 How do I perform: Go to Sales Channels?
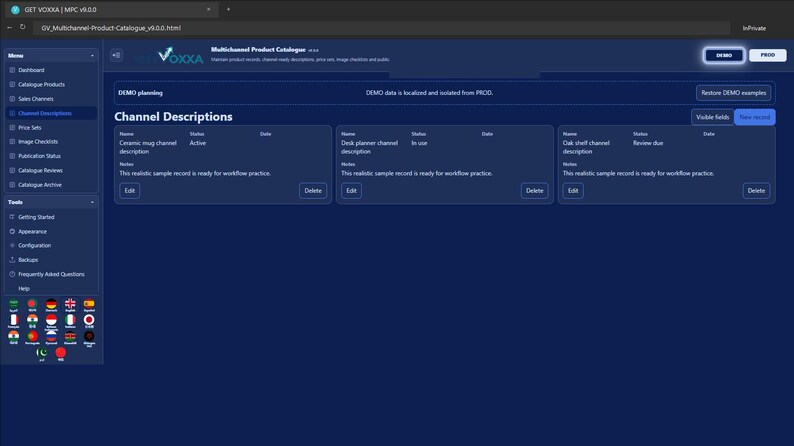(x=51, y=99)
